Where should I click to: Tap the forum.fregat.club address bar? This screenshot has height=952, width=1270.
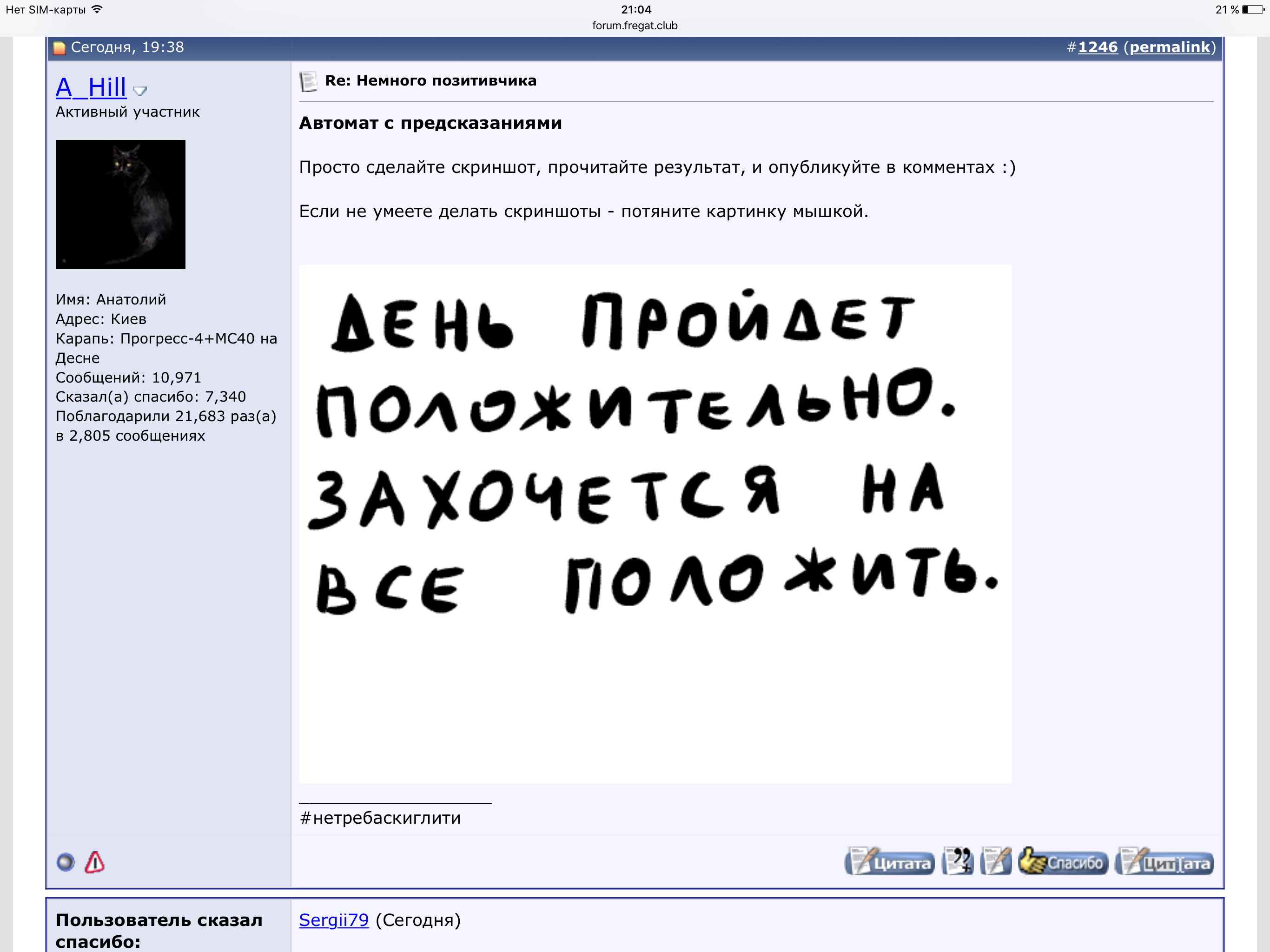pos(635,26)
